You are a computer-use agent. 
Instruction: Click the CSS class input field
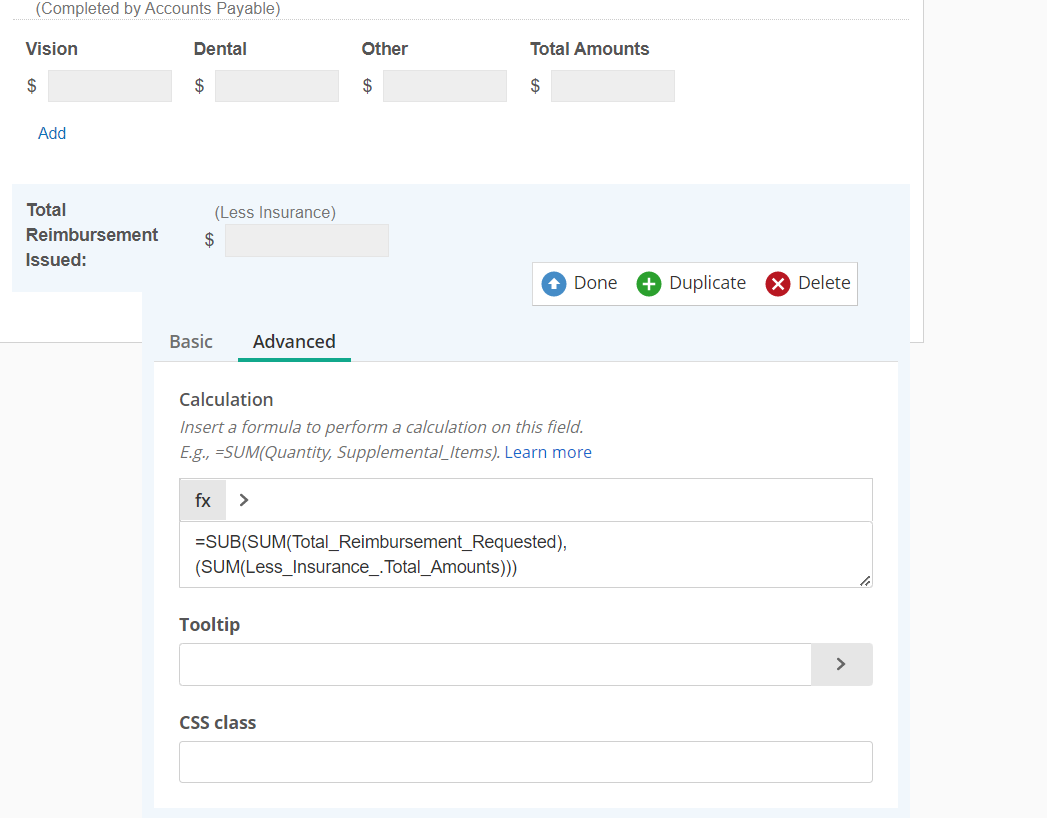(525, 762)
